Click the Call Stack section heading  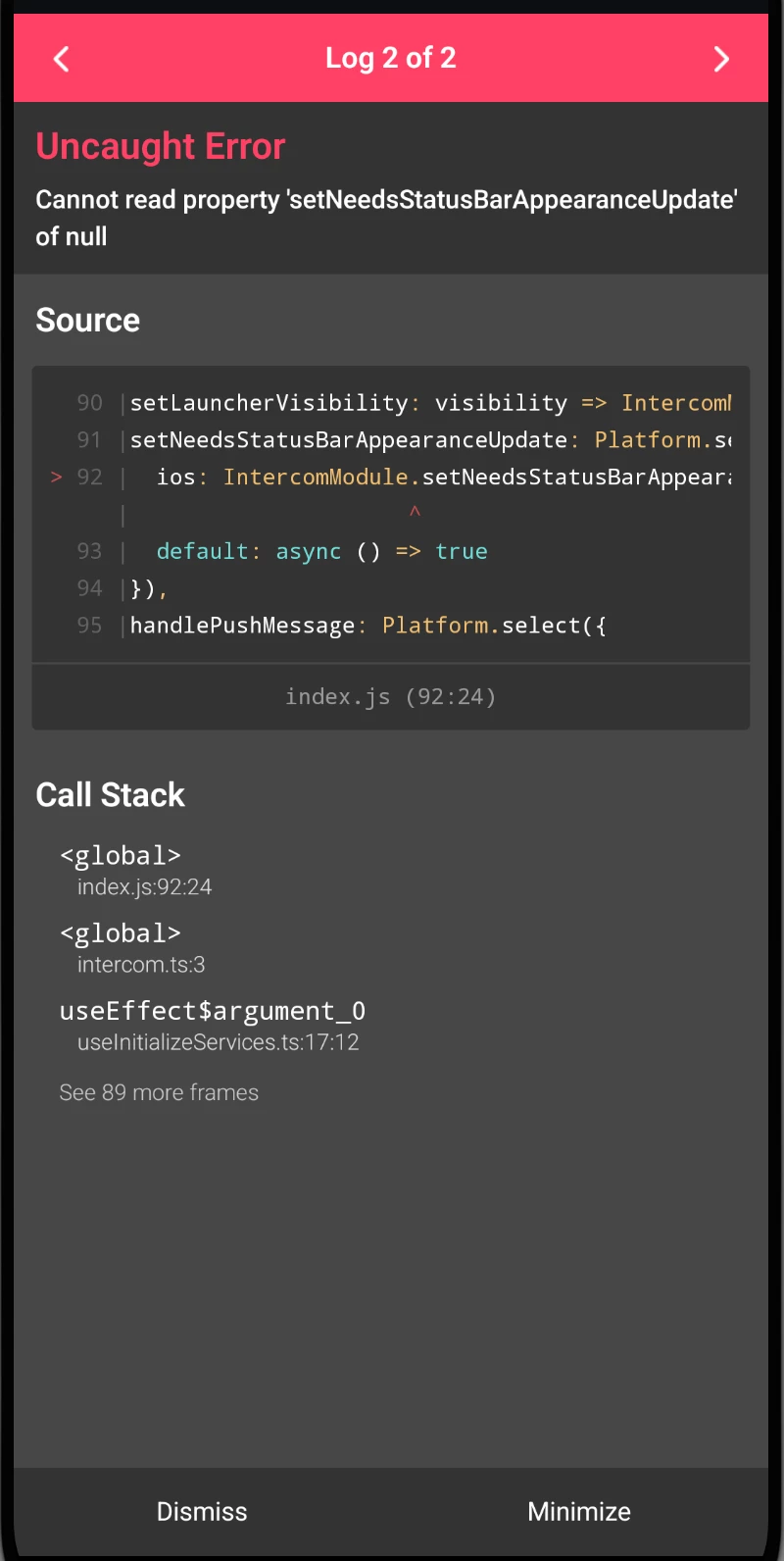[x=111, y=795]
